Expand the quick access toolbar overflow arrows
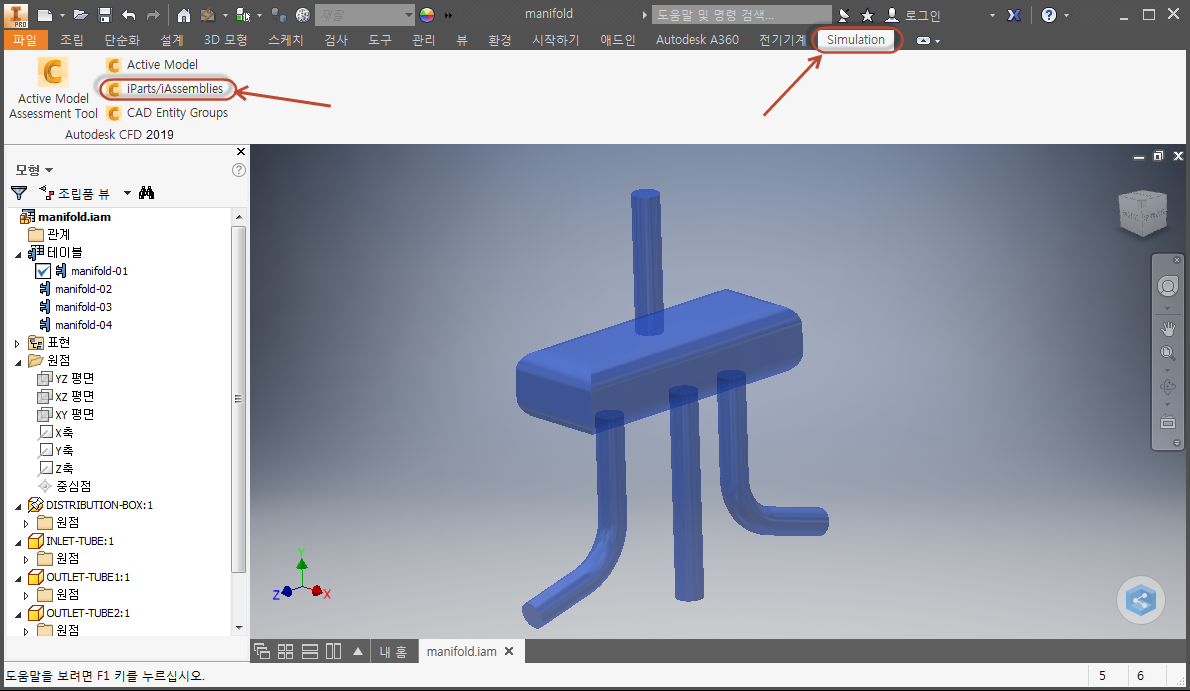Viewport: 1190px width, 691px height. pos(449,15)
